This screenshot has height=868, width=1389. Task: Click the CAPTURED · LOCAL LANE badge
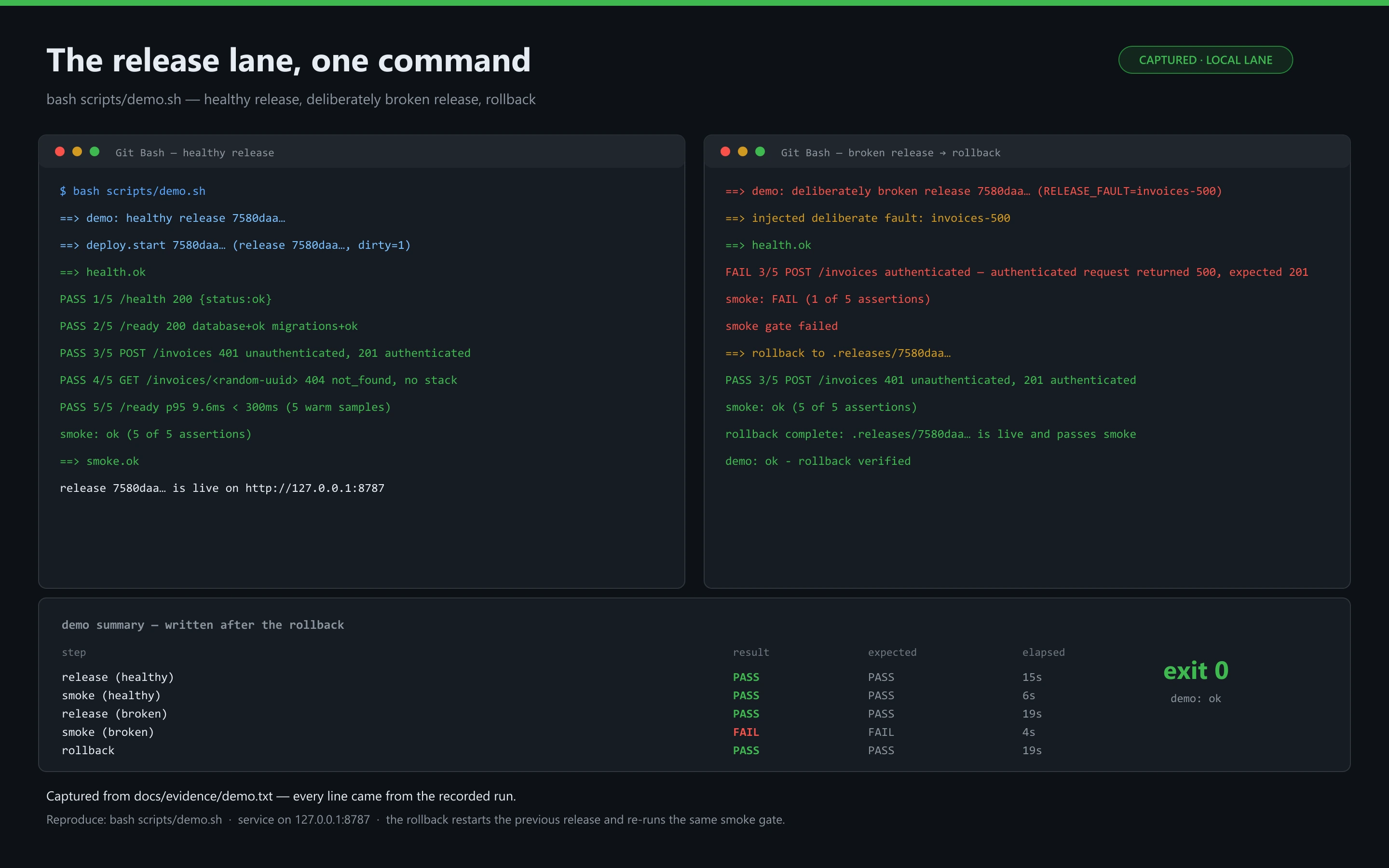coord(1205,60)
